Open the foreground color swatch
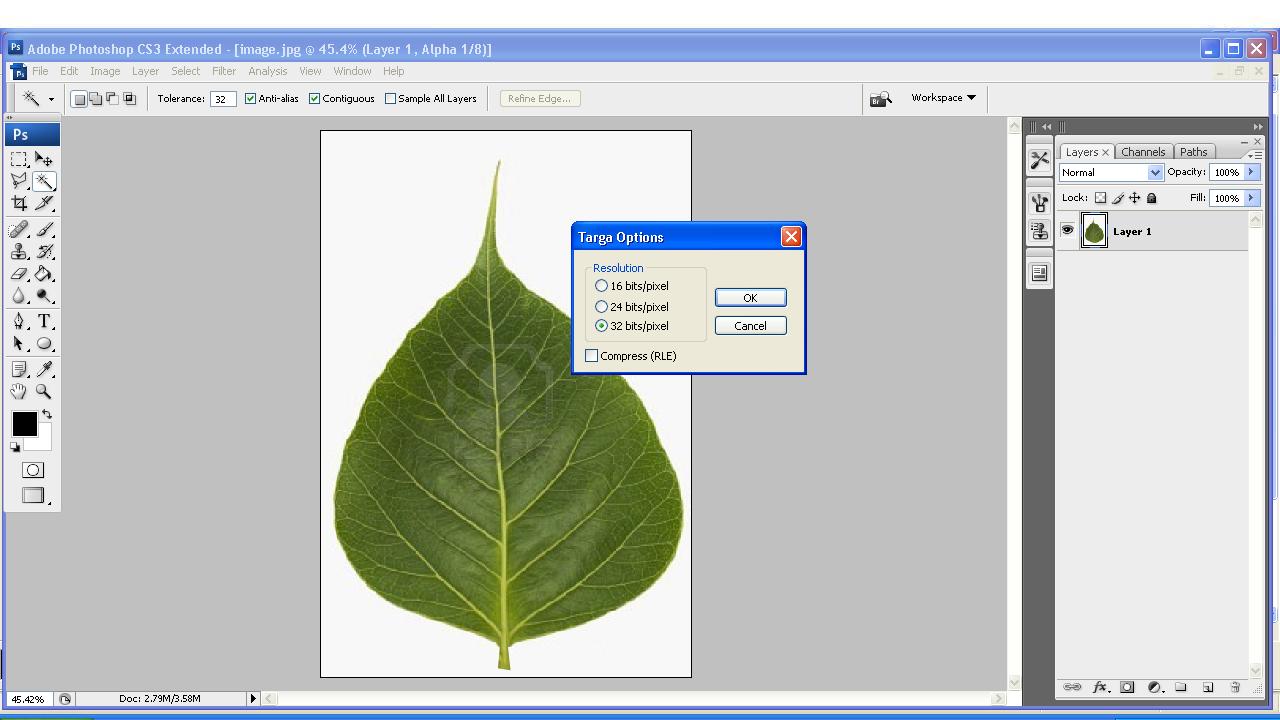Image resolution: width=1280 pixels, height=720 pixels. (25, 424)
